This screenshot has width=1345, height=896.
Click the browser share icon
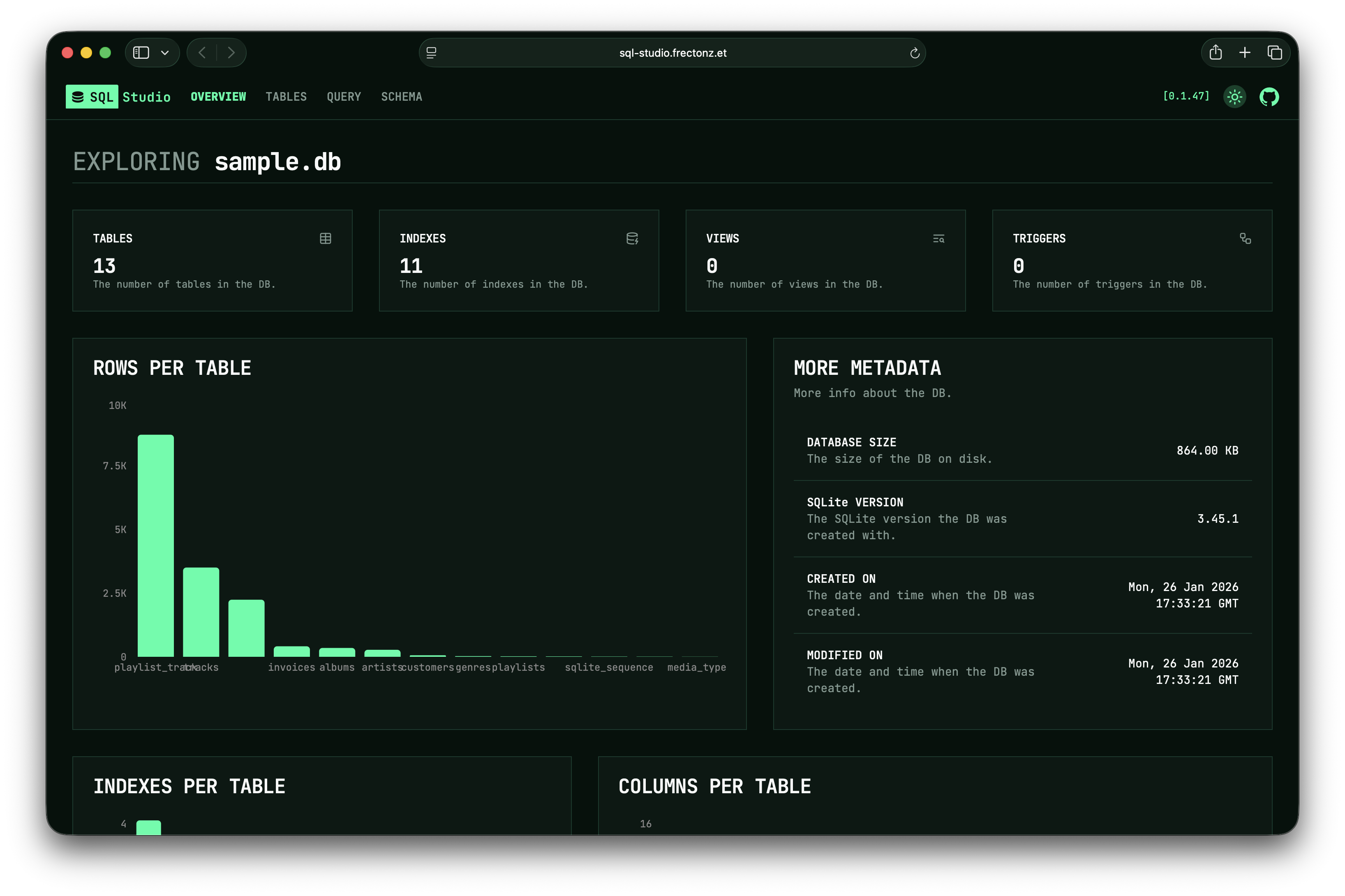pos(1215,53)
